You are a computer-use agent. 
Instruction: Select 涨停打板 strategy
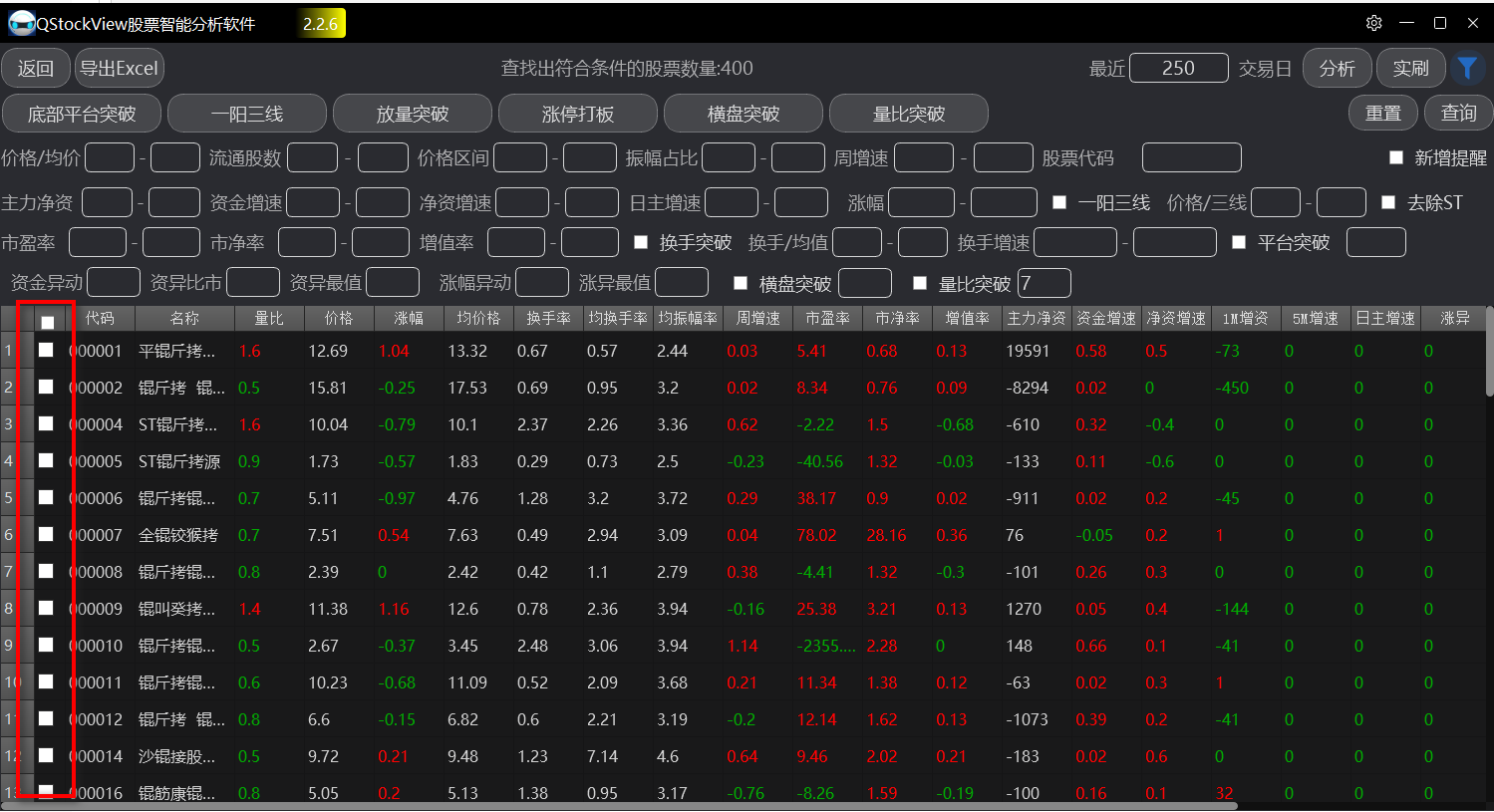[x=578, y=114]
